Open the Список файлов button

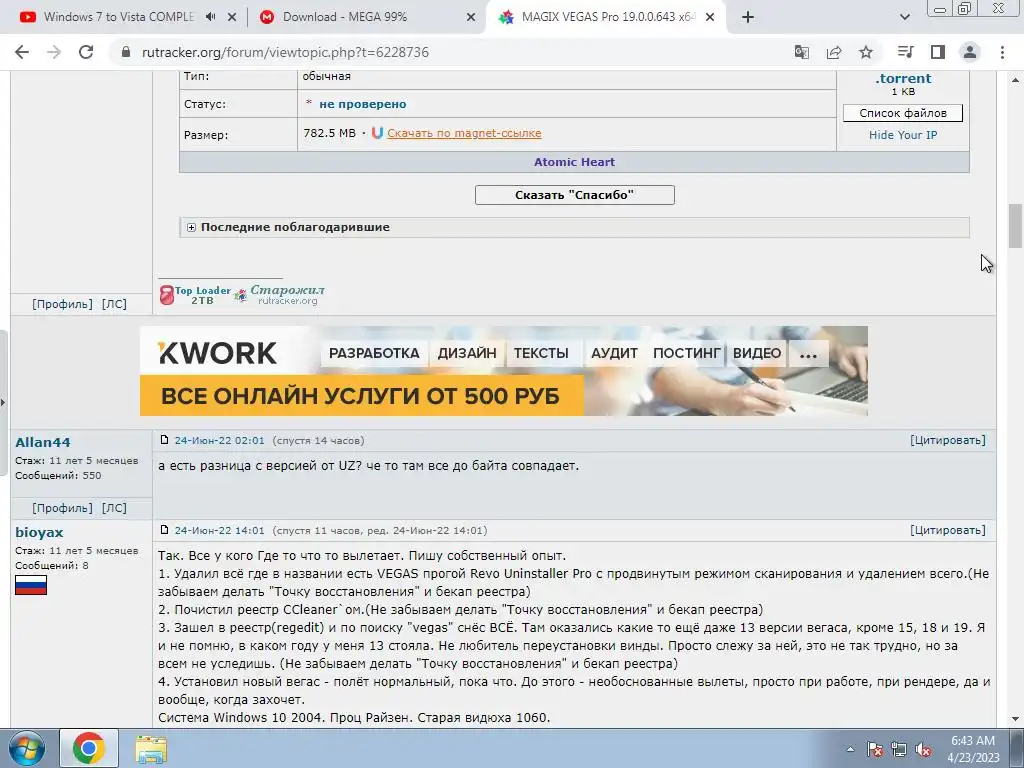[903, 113]
